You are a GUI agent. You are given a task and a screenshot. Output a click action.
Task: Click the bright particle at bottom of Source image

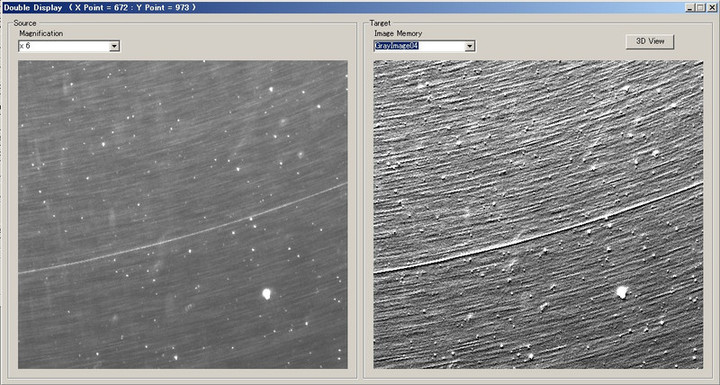tap(175, 357)
